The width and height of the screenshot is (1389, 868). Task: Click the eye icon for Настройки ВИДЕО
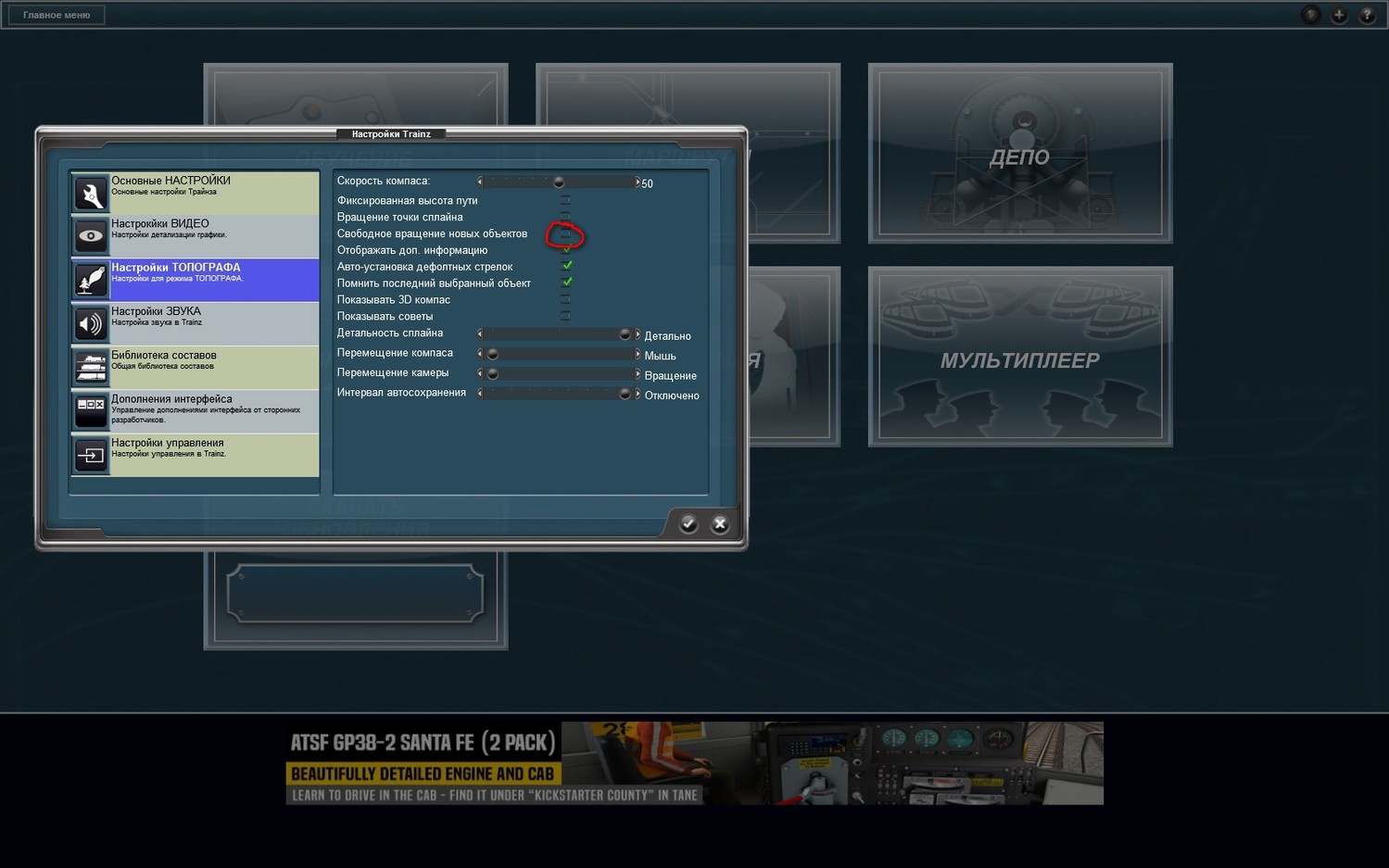tap(91, 236)
